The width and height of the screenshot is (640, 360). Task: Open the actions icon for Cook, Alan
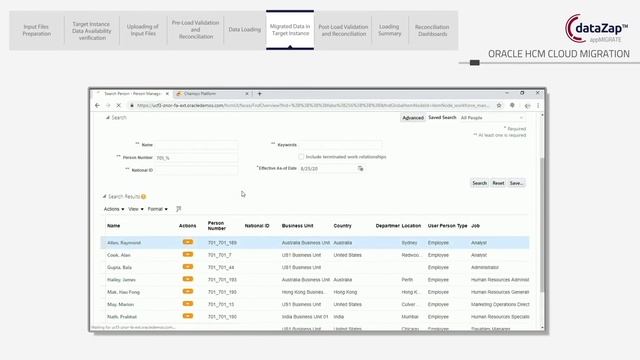point(188,254)
